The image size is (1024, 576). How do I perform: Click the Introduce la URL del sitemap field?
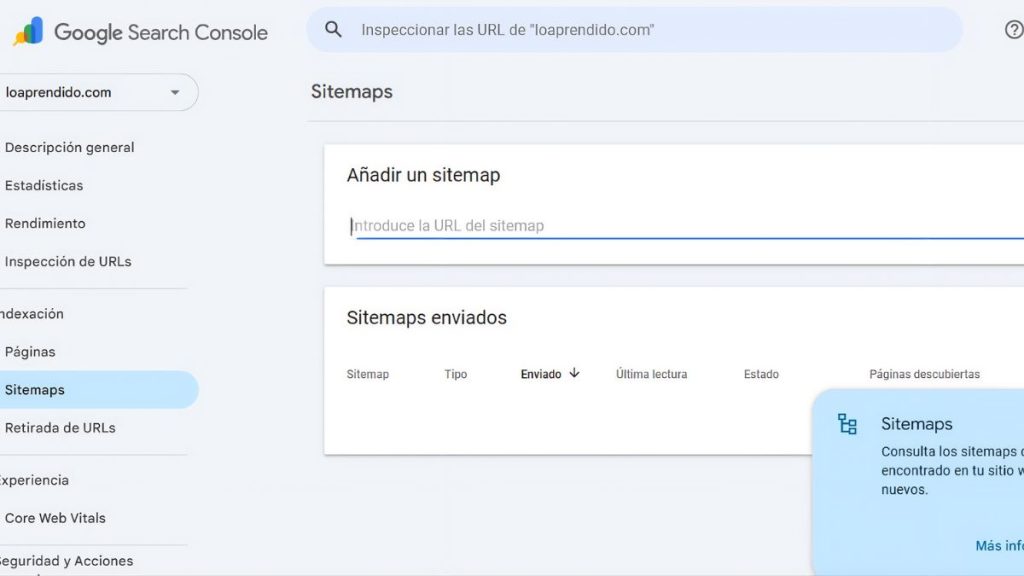(687, 226)
